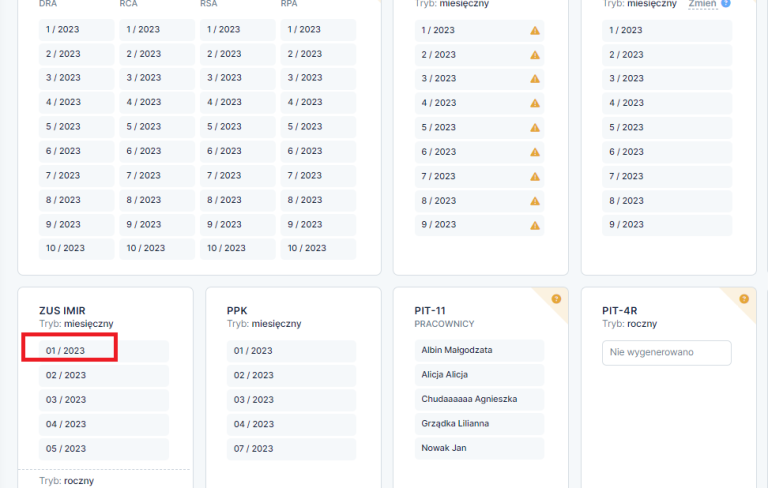Click the warning triangle beside 9 / 2023
Screen dimensions: 768x488
click(x=534, y=225)
